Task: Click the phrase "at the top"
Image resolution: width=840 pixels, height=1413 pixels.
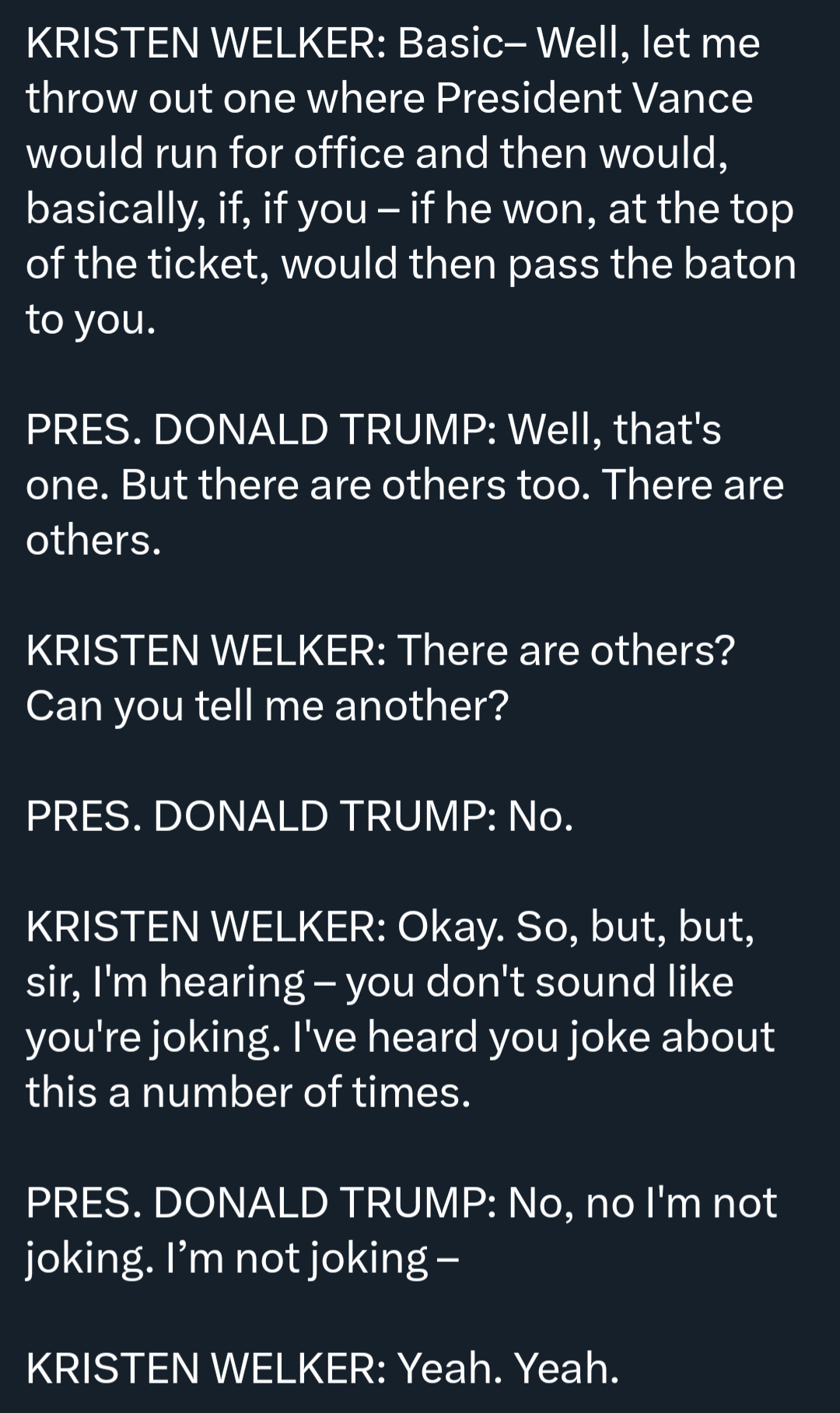Action: (701, 209)
